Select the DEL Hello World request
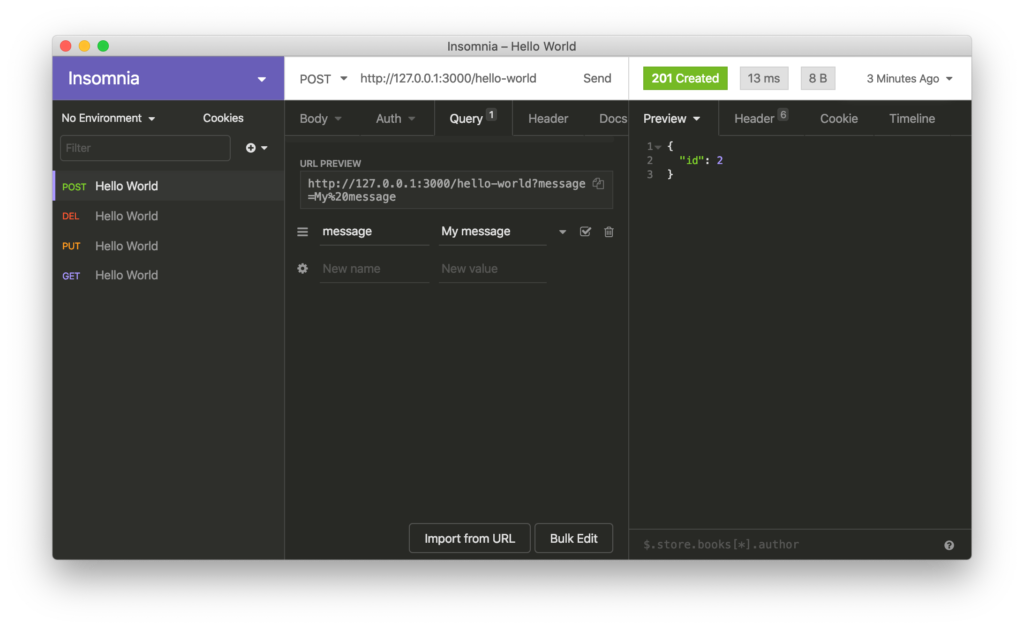1024x629 pixels. tap(168, 216)
